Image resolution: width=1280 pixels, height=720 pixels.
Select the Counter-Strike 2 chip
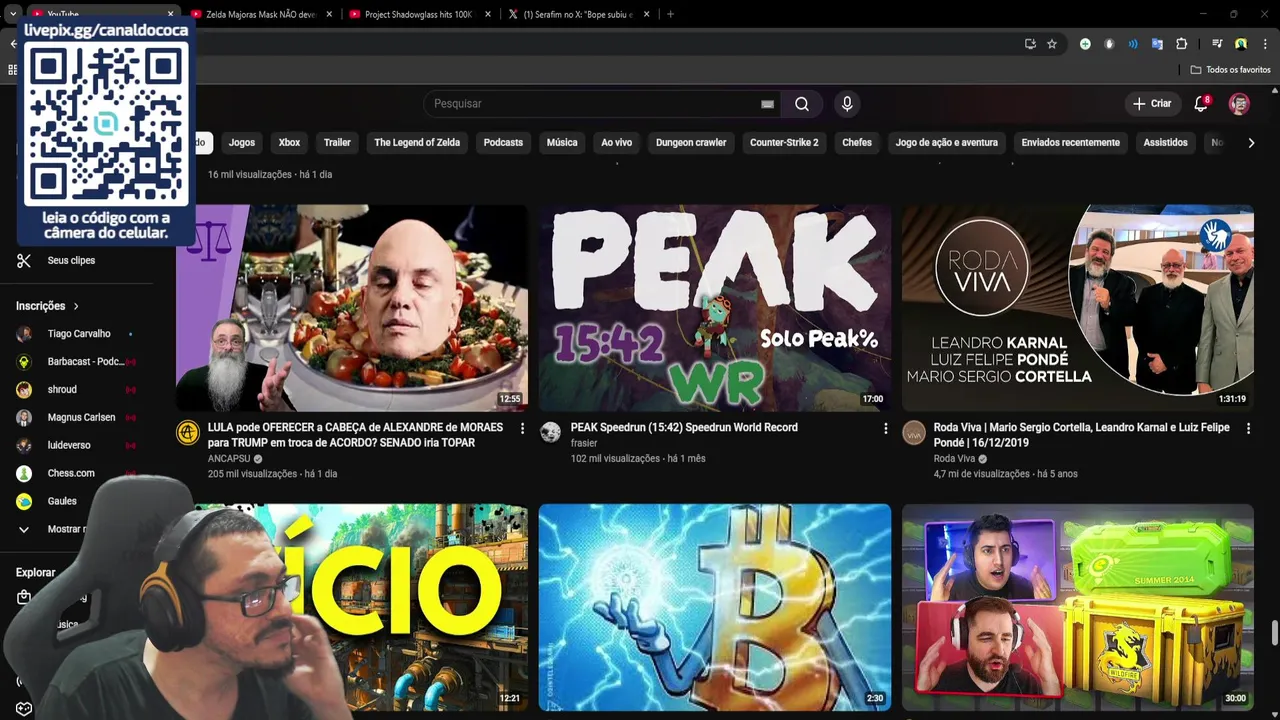tap(784, 143)
